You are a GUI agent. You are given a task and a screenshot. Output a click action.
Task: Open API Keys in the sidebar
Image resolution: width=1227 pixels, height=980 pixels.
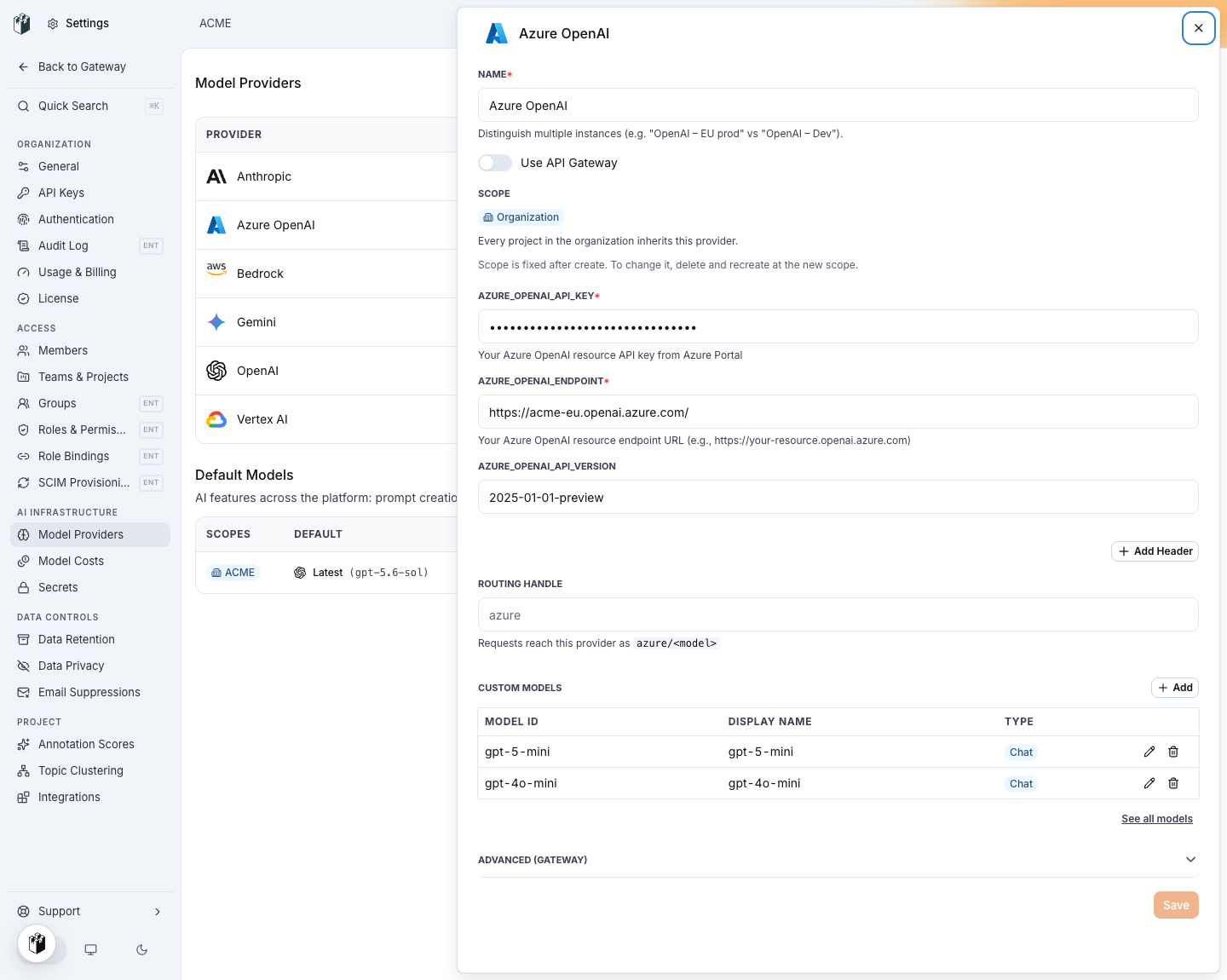tap(89, 193)
